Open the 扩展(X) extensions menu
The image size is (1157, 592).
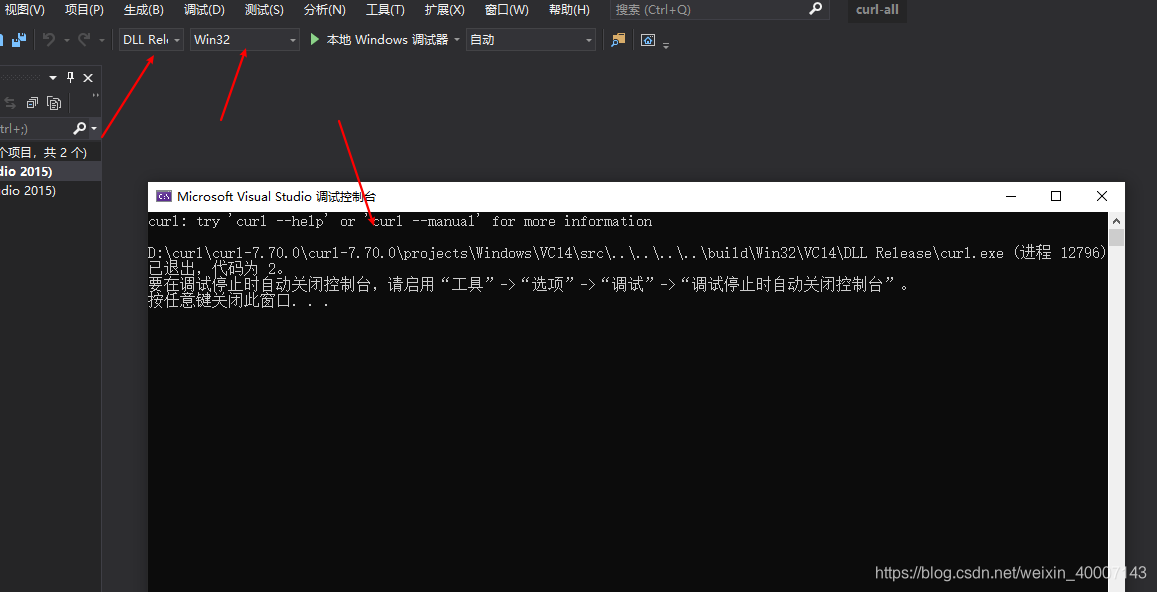click(x=445, y=10)
